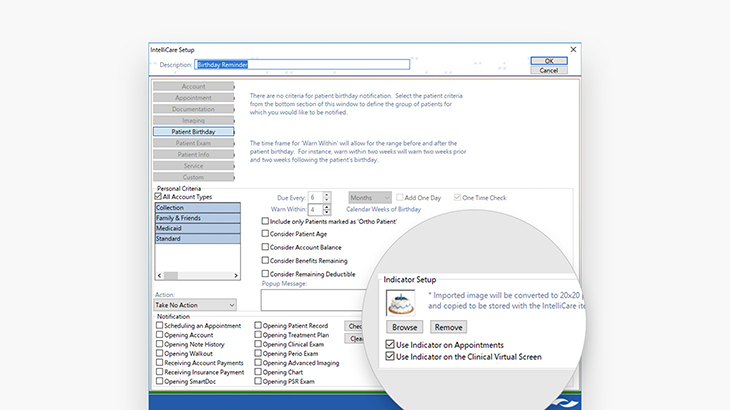This screenshot has height=410, width=730.
Task: Check Opening Account notification
Action: point(159,335)
